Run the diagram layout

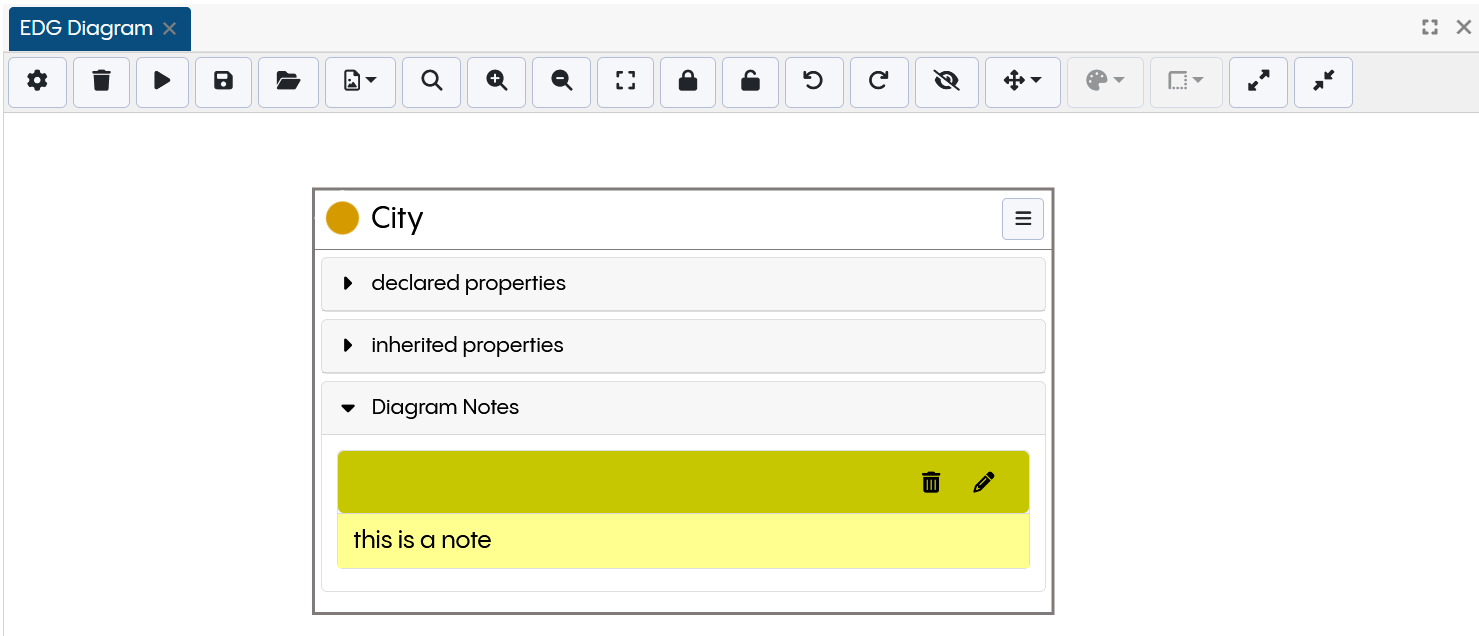162,82
